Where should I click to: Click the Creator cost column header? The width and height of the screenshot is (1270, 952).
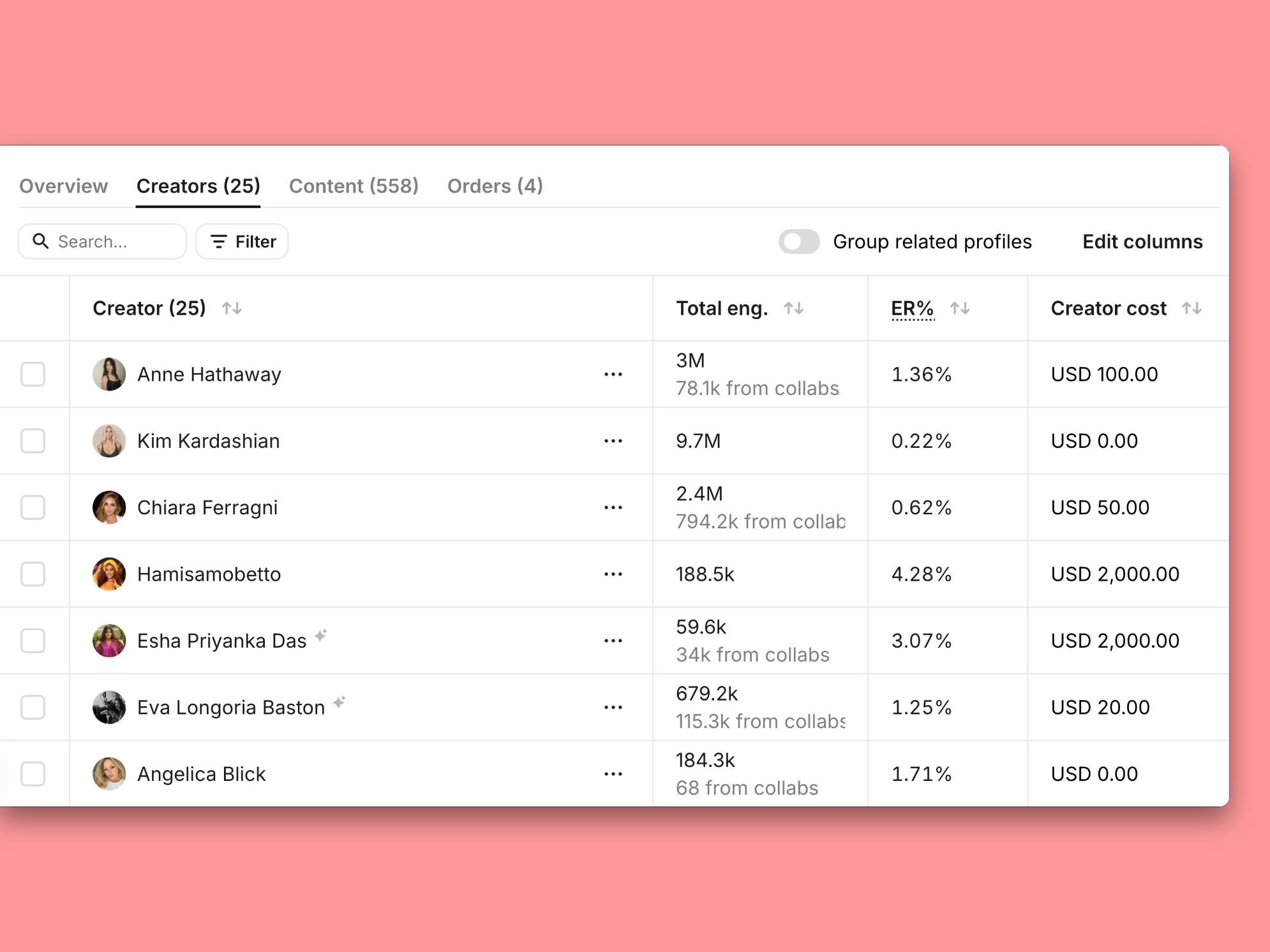click(x=1109, y=309)
